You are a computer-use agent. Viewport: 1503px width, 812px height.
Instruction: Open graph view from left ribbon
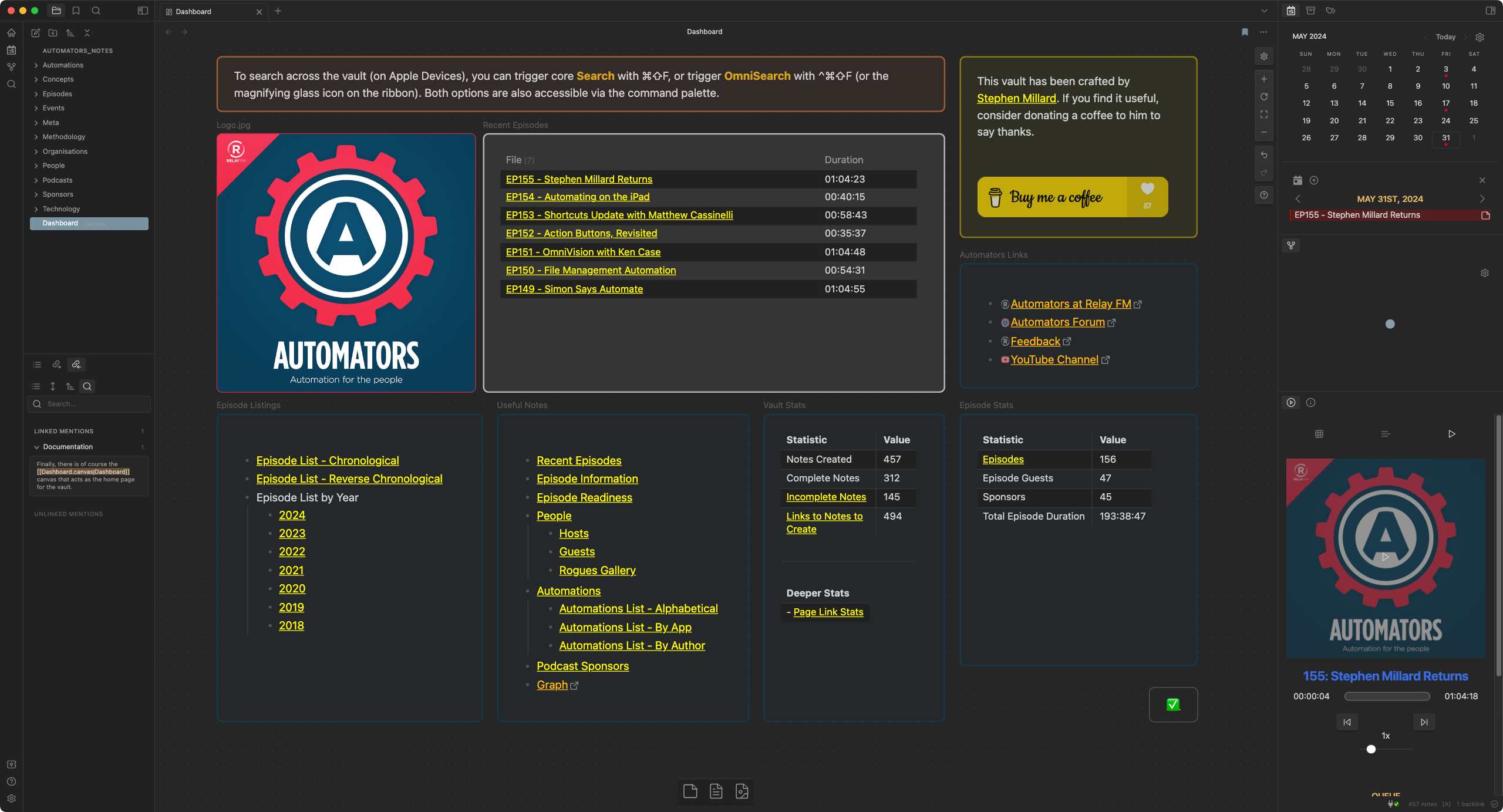coord(11,67)
